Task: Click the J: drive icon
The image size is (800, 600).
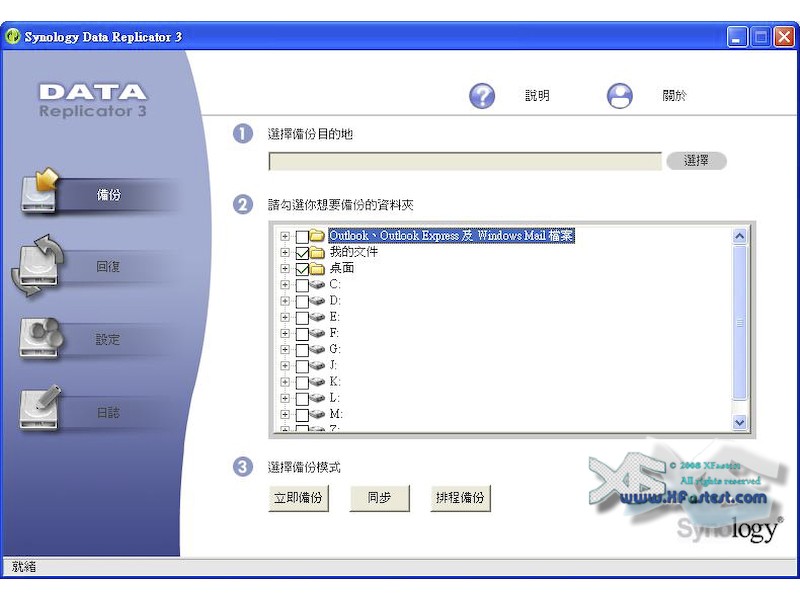Action: (317, 366)
